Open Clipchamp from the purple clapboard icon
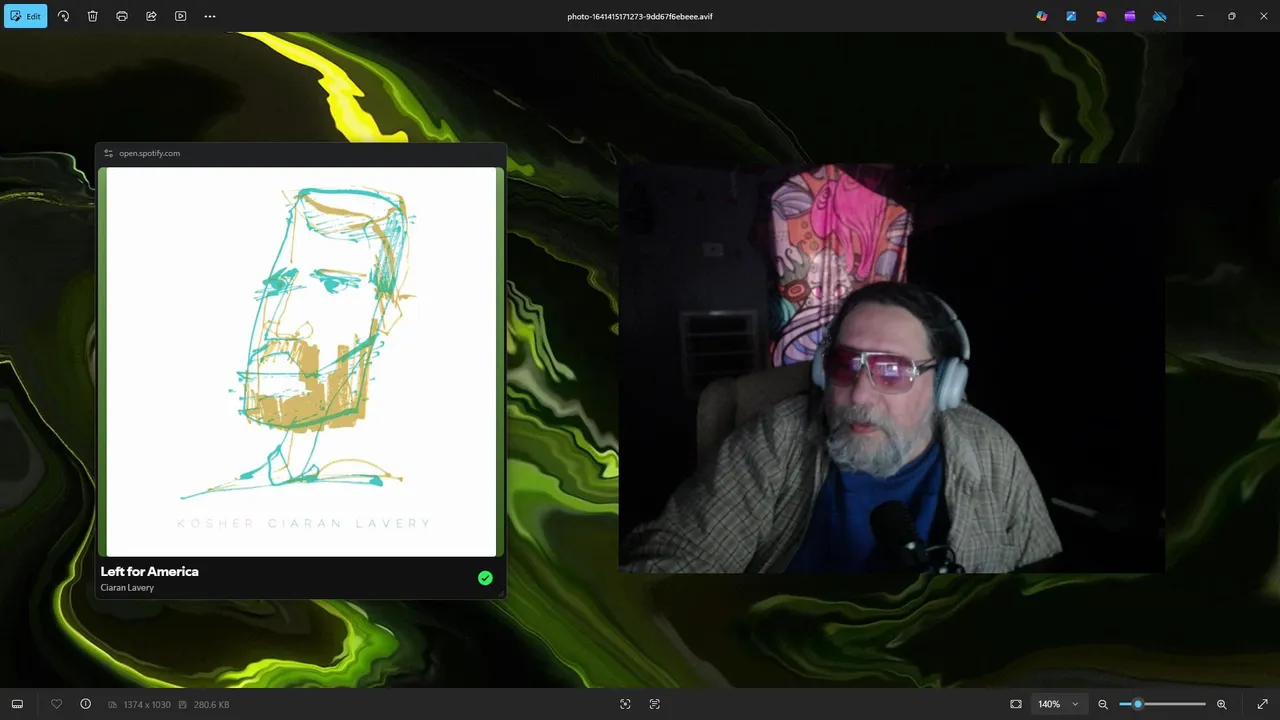This screenshot has width=1280, height=720. click(1130, 16)
